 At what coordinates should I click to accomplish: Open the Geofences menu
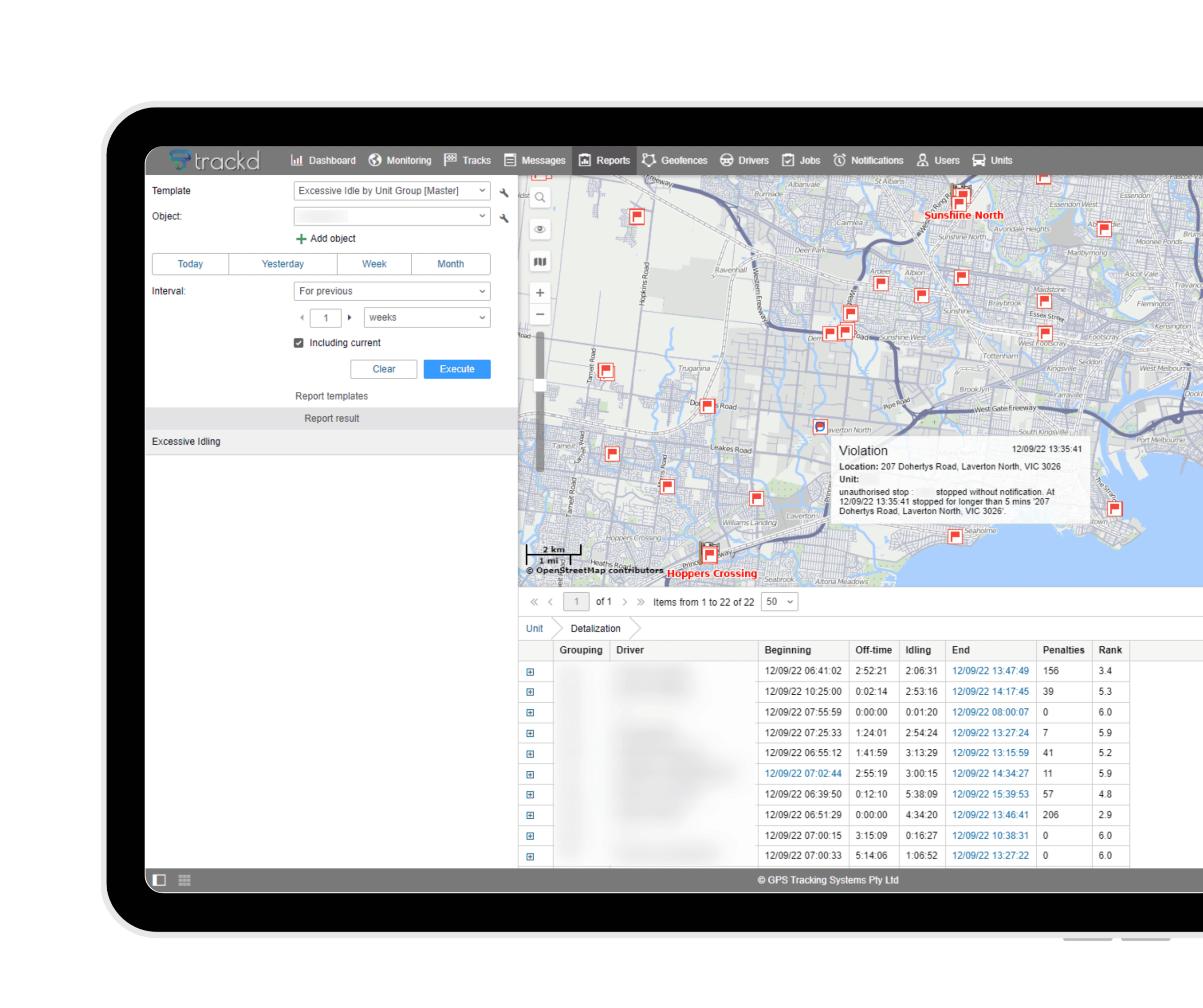point(675,160)
